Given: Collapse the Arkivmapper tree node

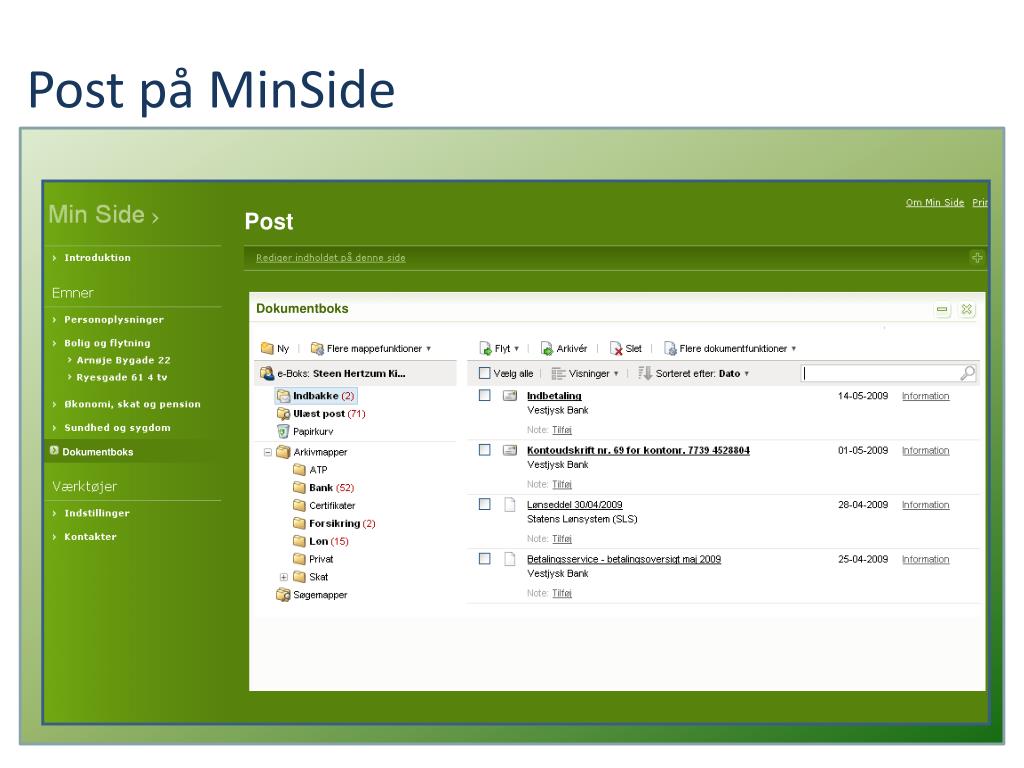Looking at the screenshot, I should coord(268,452).
